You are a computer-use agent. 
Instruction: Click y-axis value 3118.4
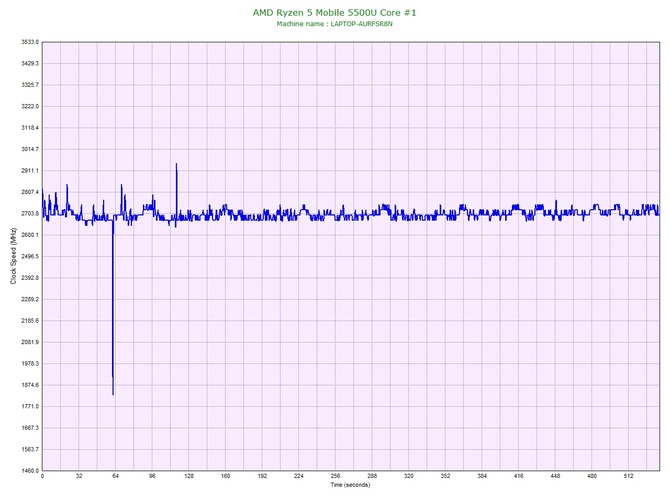[30, 128]
